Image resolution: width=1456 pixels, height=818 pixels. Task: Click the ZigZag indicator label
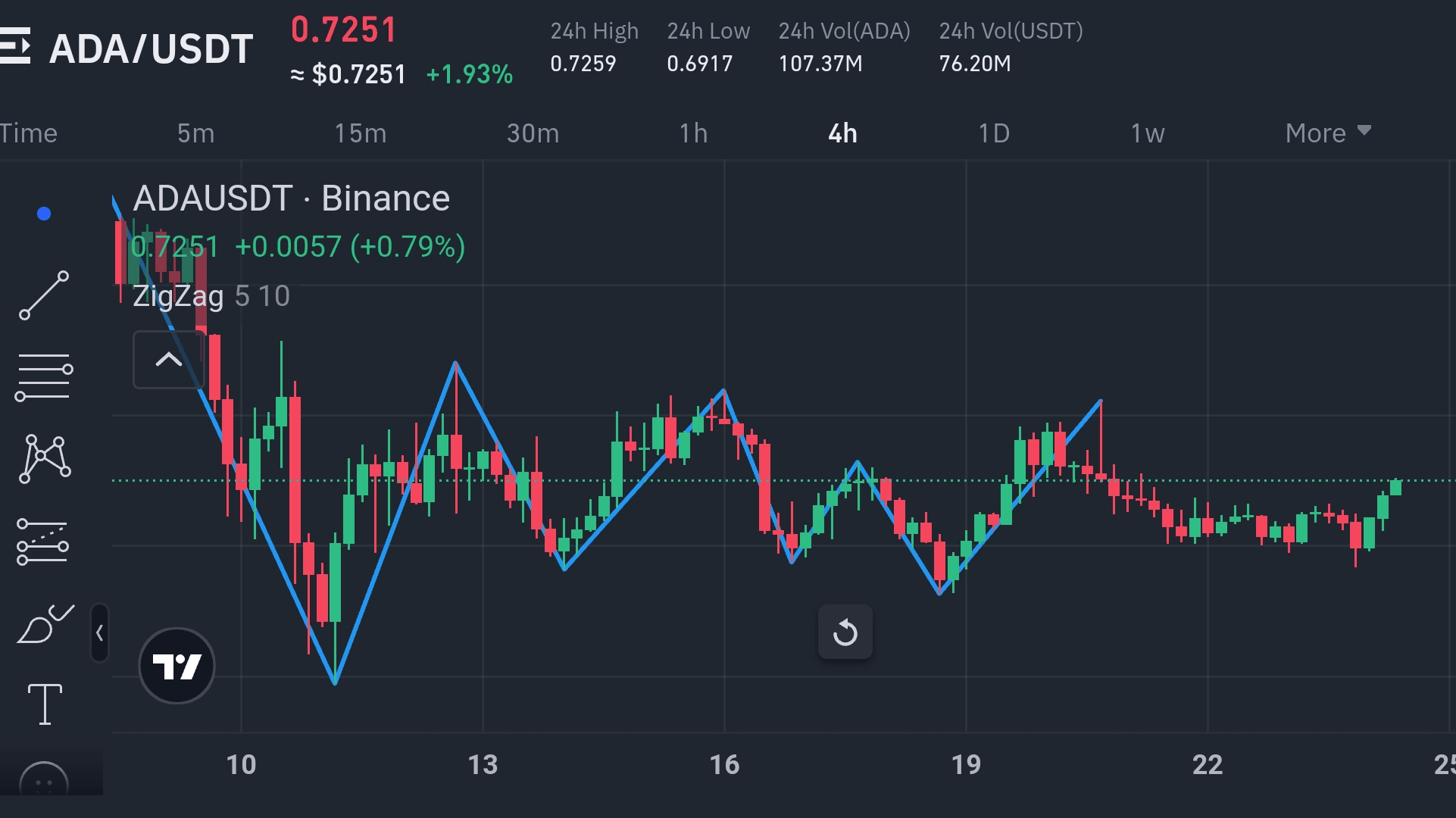(180, 296)
